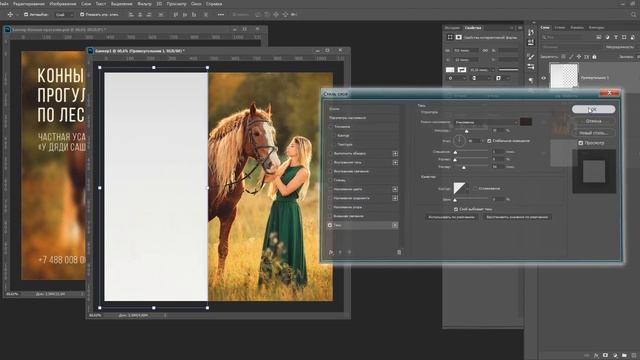Image resolution: width=640 pixels, height=360 pixels.
Task: Click the live shape properties icon in Properties
Action: (x=450, y=37)
